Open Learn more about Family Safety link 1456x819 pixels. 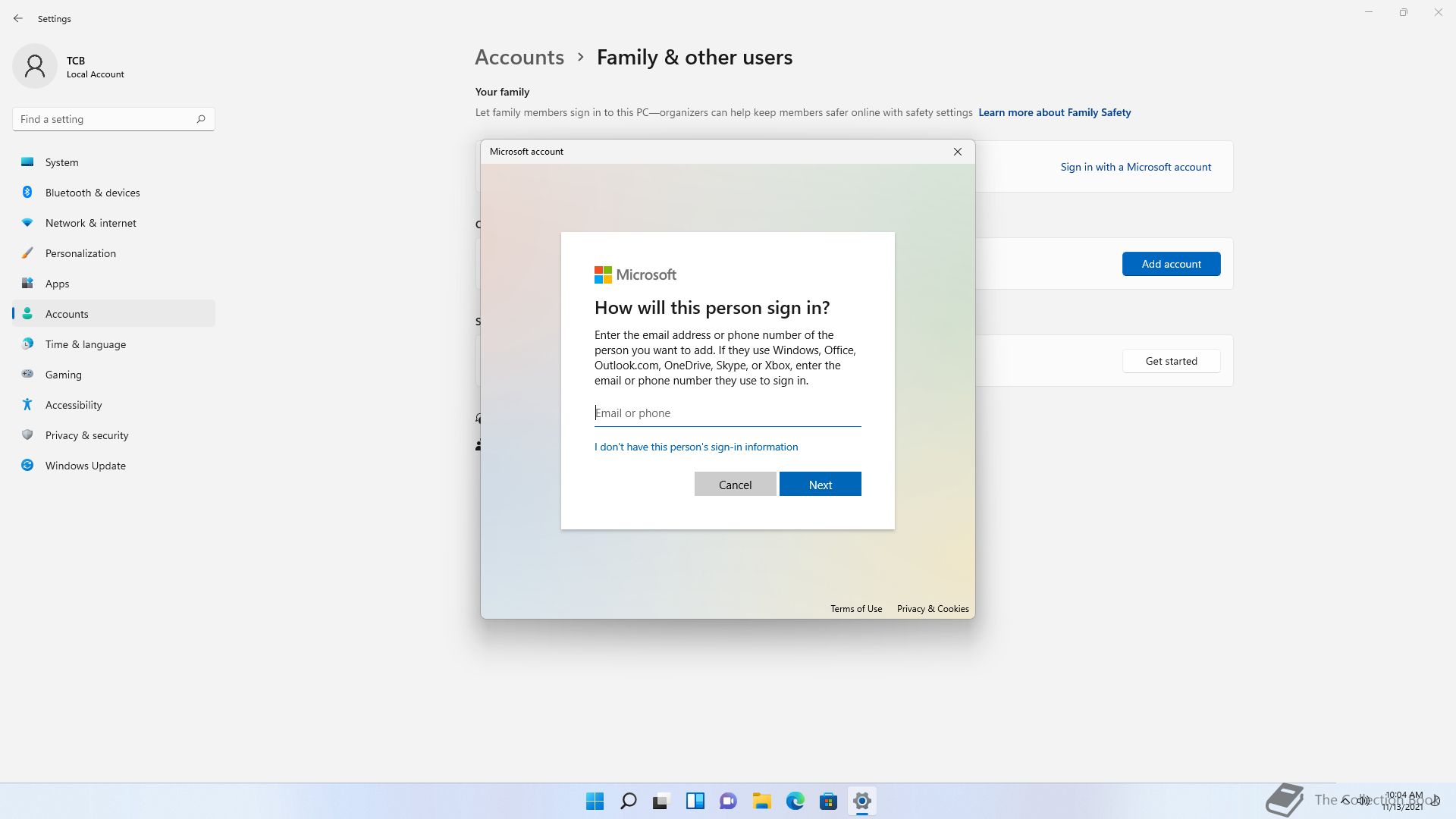point(1054,112)
